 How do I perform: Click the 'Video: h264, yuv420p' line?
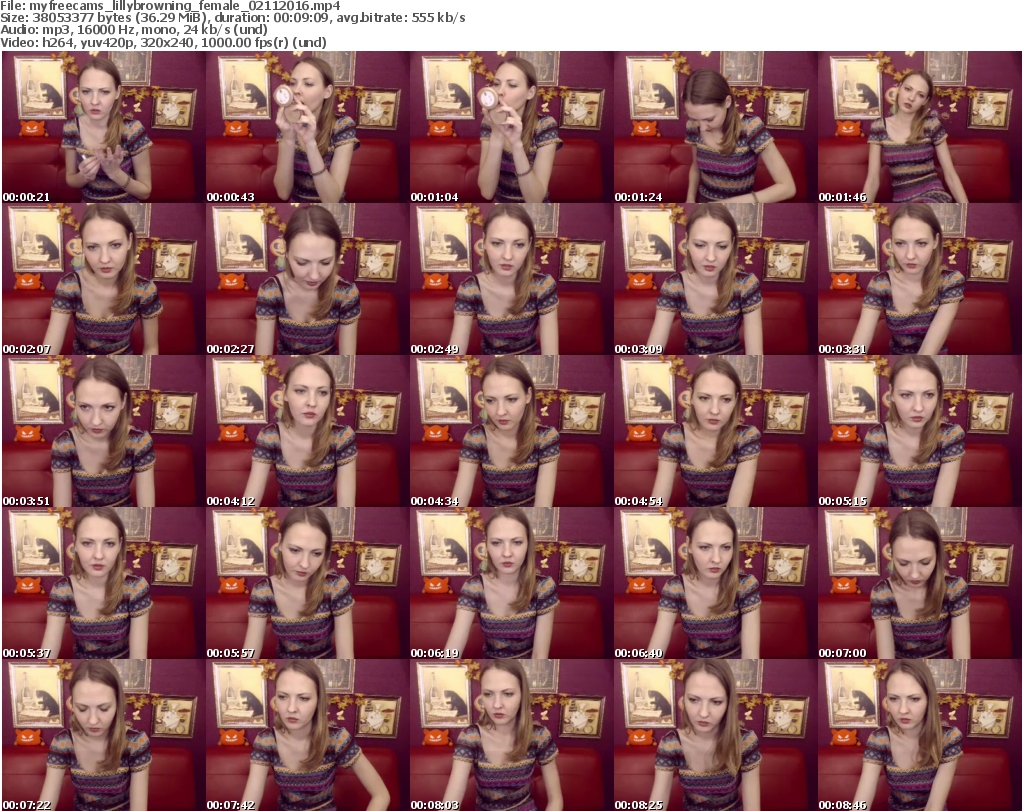(163, 42)
